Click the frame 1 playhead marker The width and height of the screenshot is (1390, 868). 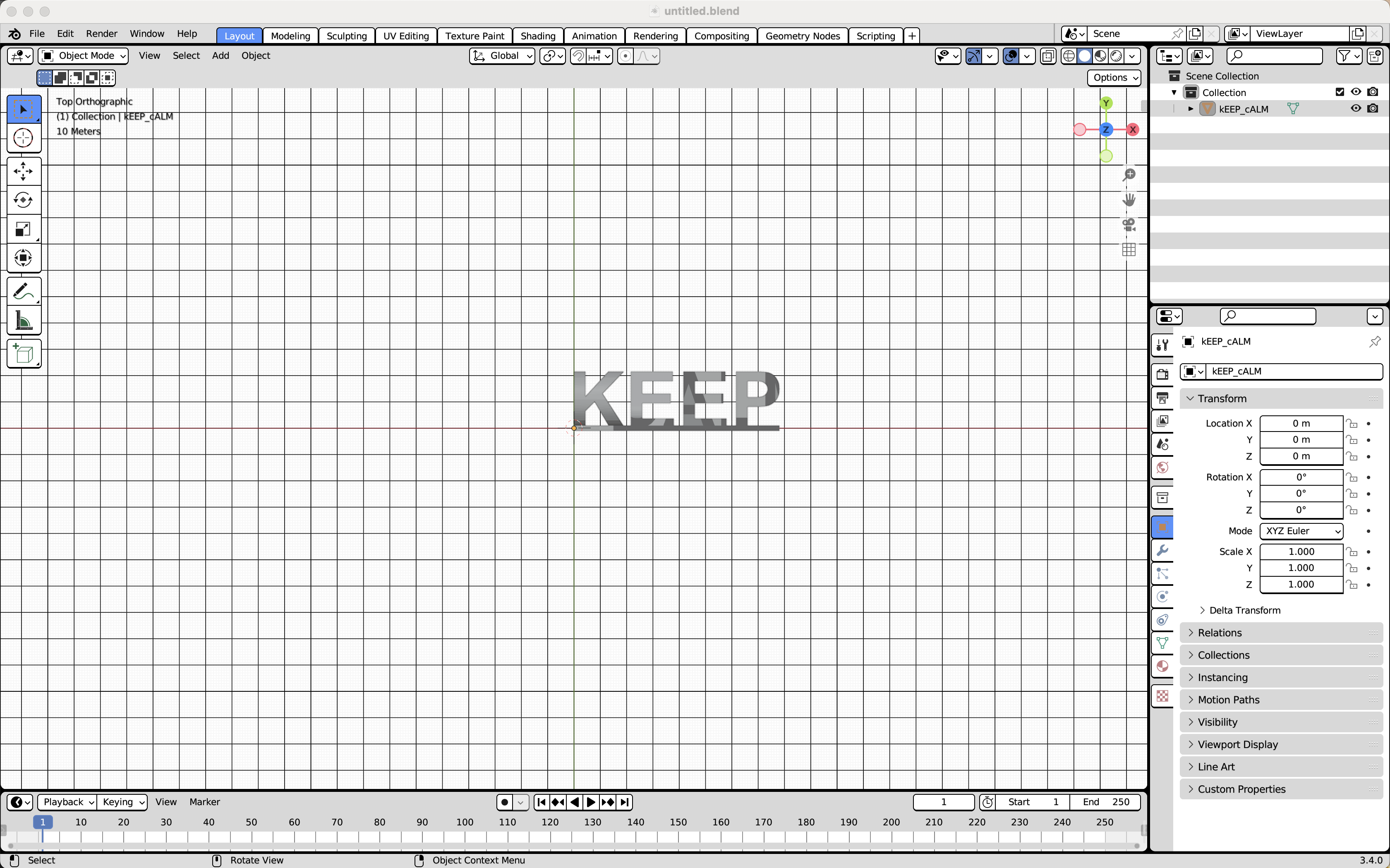43,822
